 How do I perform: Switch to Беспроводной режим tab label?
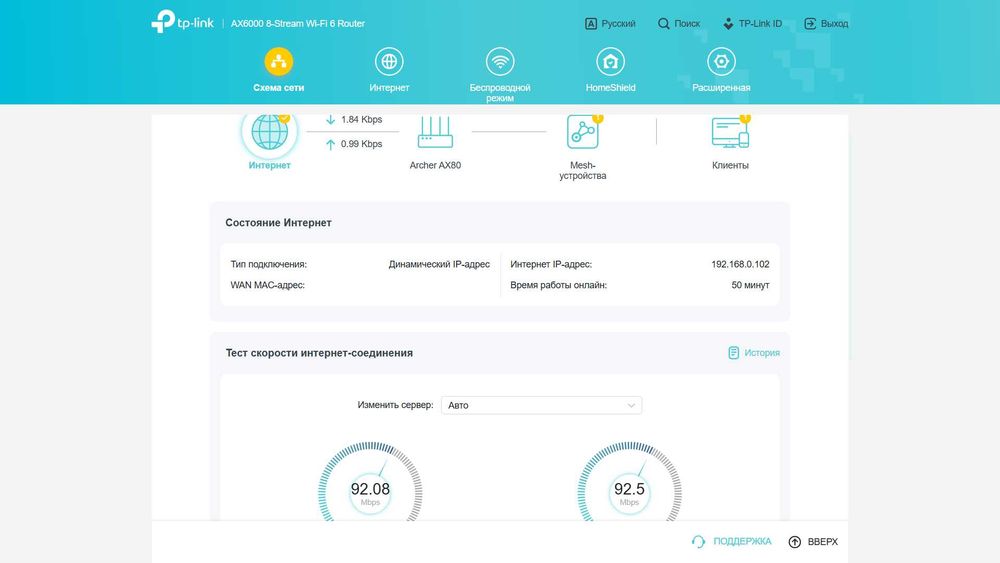pos(500,92)
